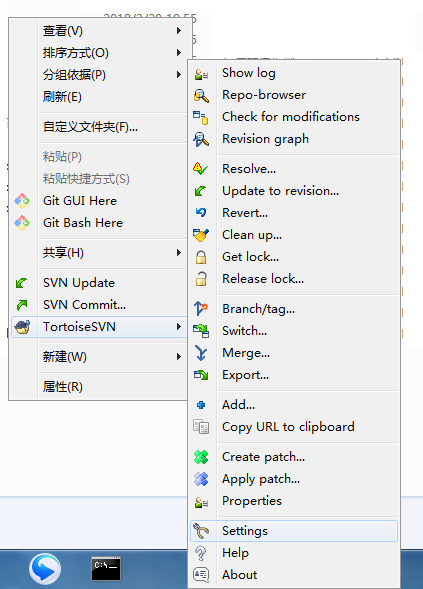Viewport: 423px width, 589px height.
Task: Expand the 查看(V) submenu arrow
Action: 179,30
